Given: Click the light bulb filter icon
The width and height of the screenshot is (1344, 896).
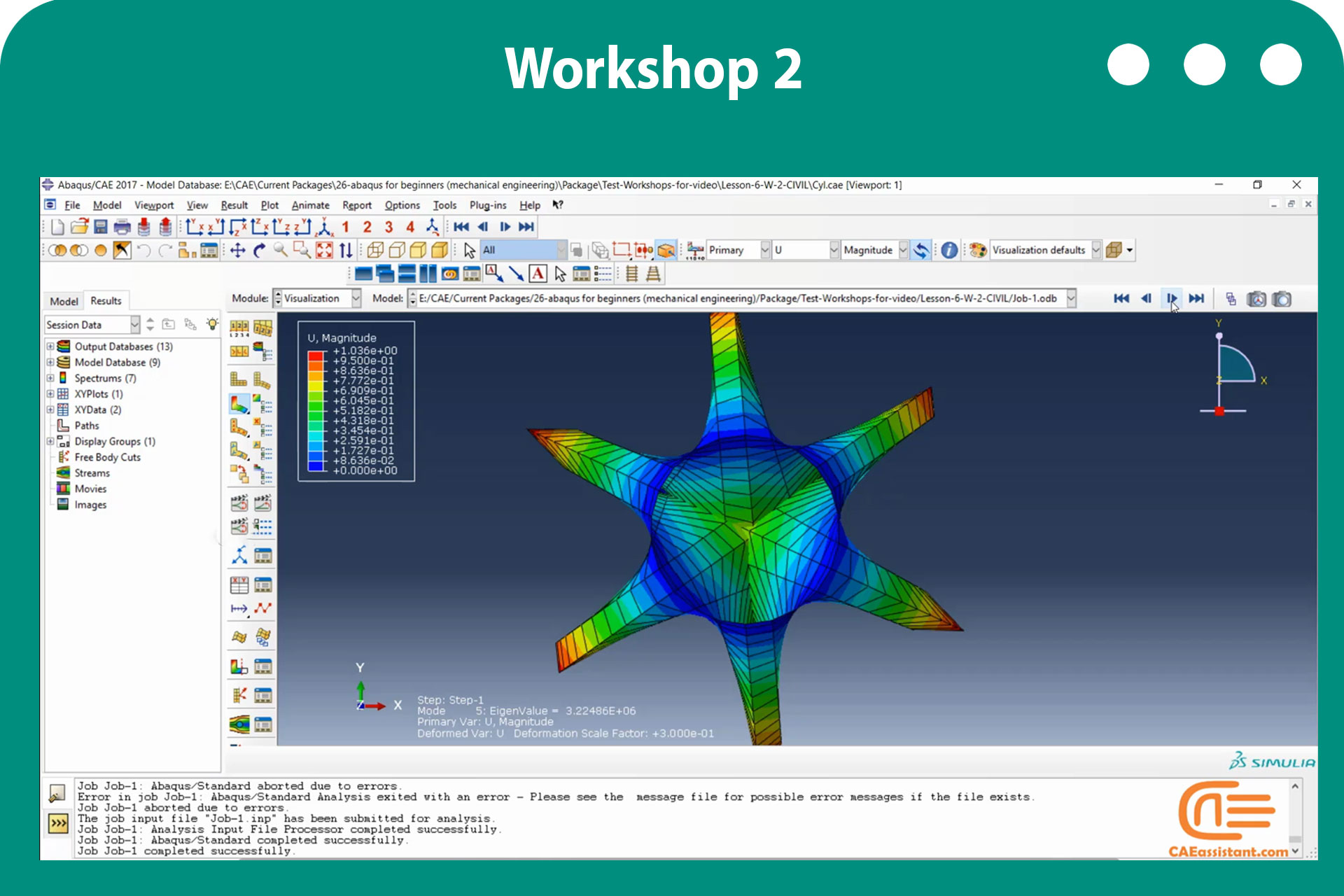Looking at the screenshot, I should [212, 324].
